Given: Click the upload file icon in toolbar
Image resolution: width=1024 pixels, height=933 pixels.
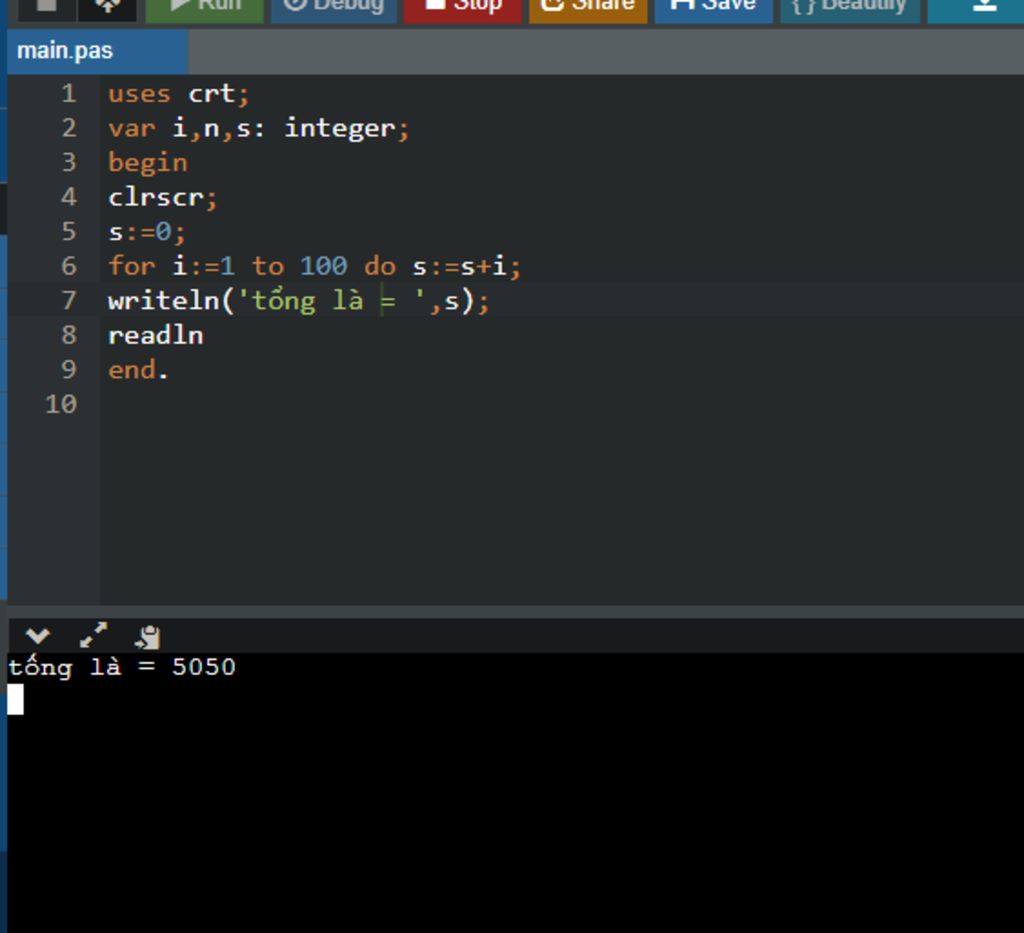Looking at the screenshot, I should 108,8.
